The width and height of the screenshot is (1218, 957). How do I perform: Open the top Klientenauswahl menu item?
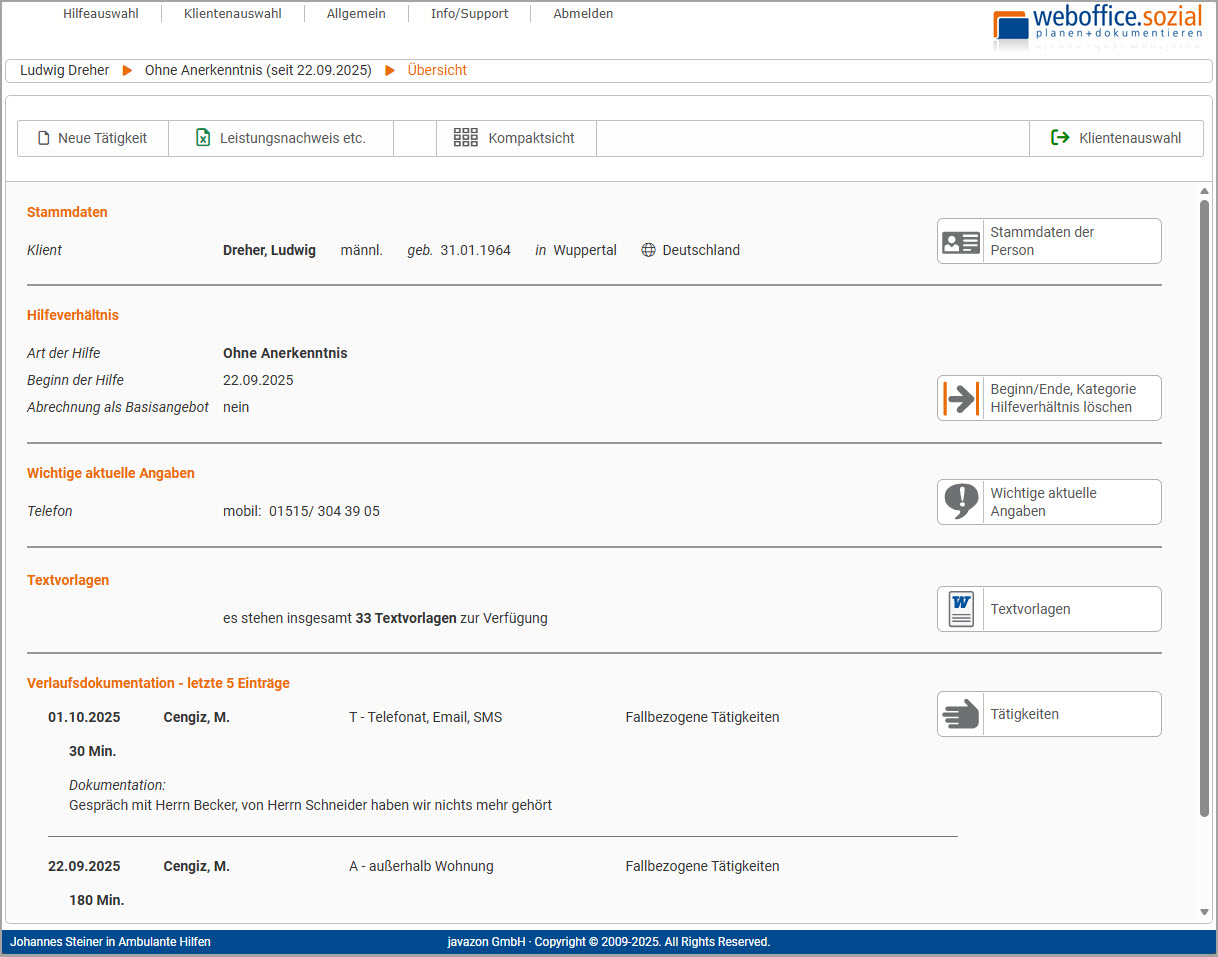coord(233,14)
